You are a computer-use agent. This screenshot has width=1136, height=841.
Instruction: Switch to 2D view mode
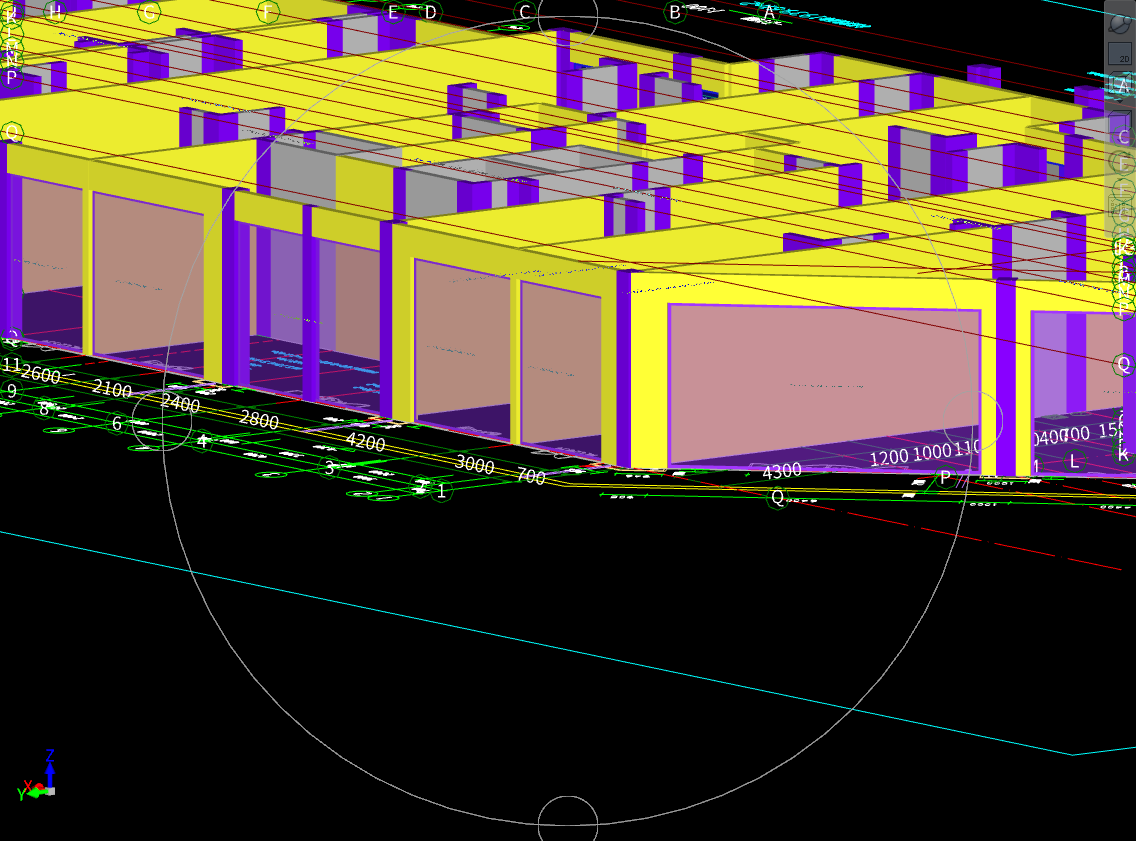(x=1120, y=54)
